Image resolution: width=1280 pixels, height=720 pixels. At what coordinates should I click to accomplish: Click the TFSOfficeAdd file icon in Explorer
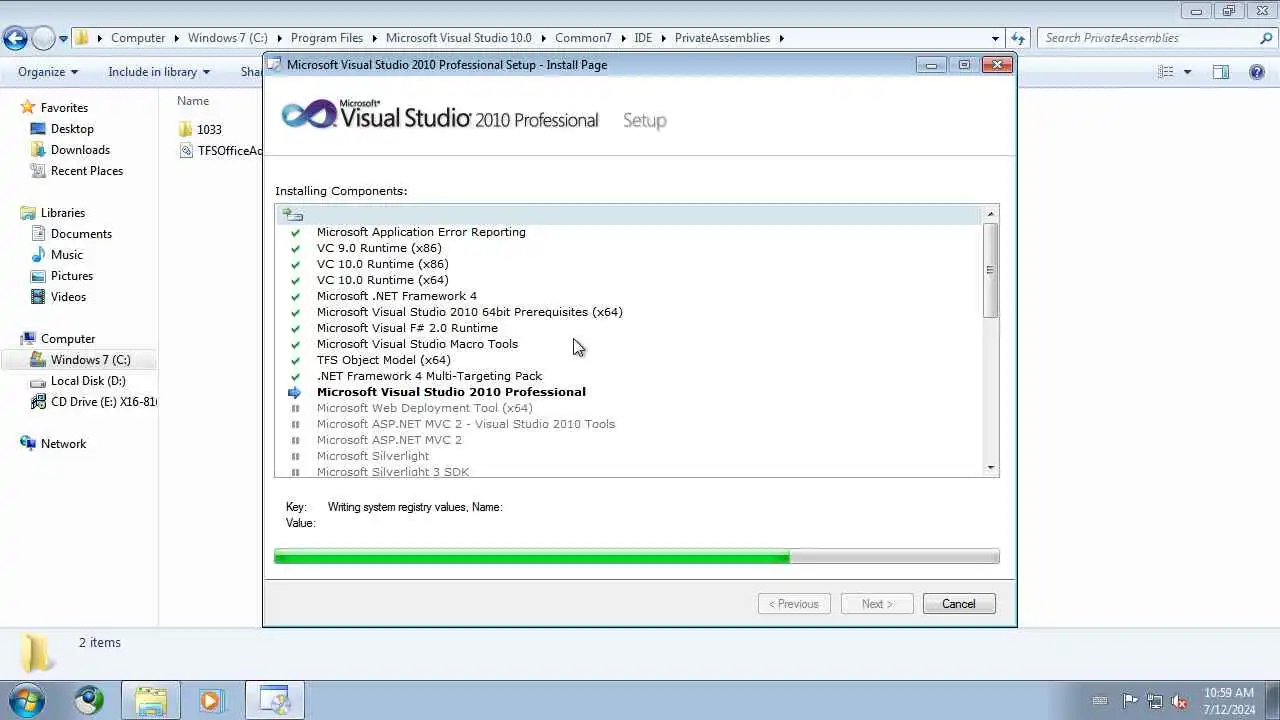[185, 150]
